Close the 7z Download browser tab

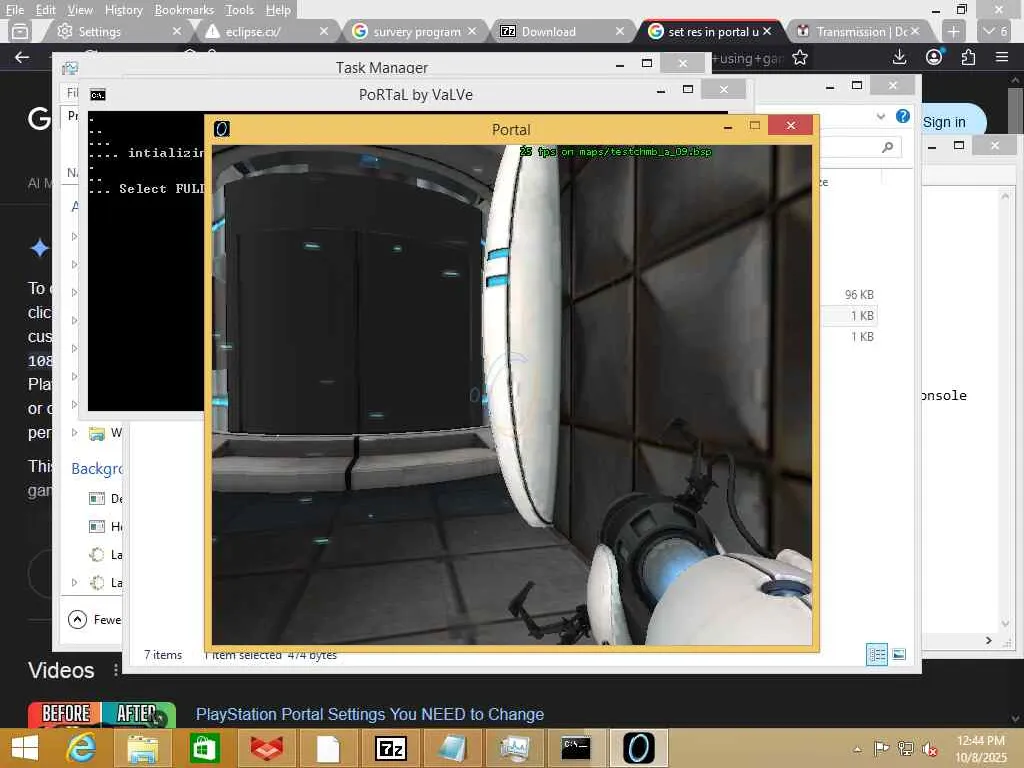(620, 31)
